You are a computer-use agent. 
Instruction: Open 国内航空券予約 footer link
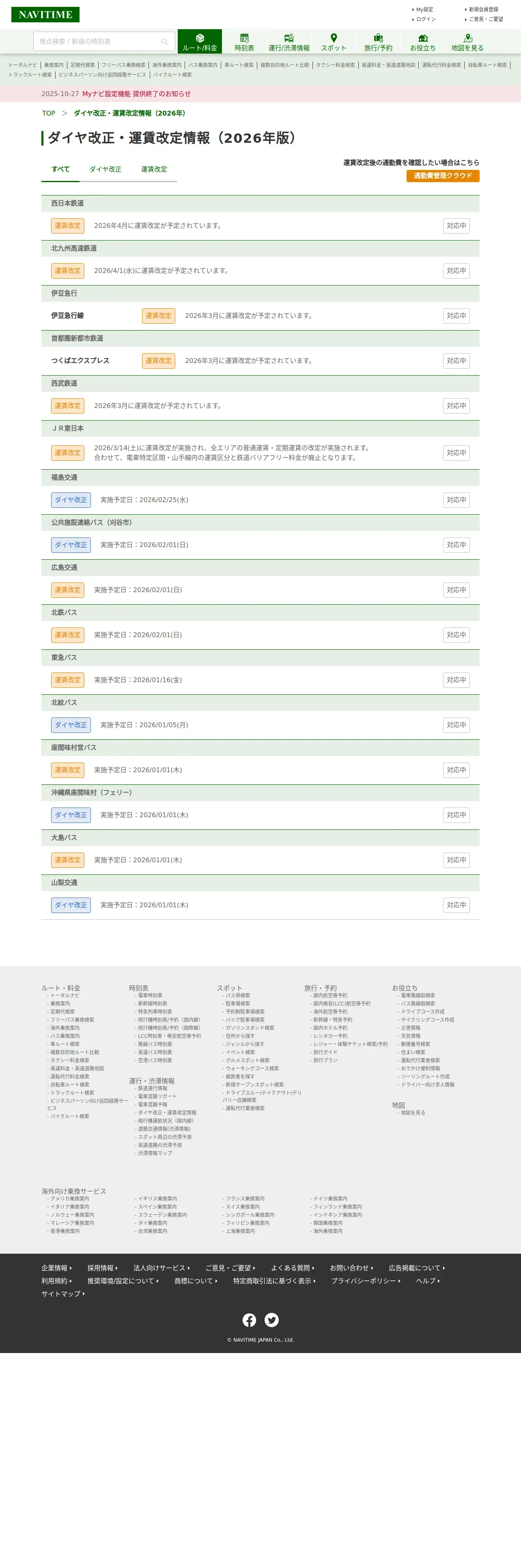pyautogui.click(x=330, y=995)
